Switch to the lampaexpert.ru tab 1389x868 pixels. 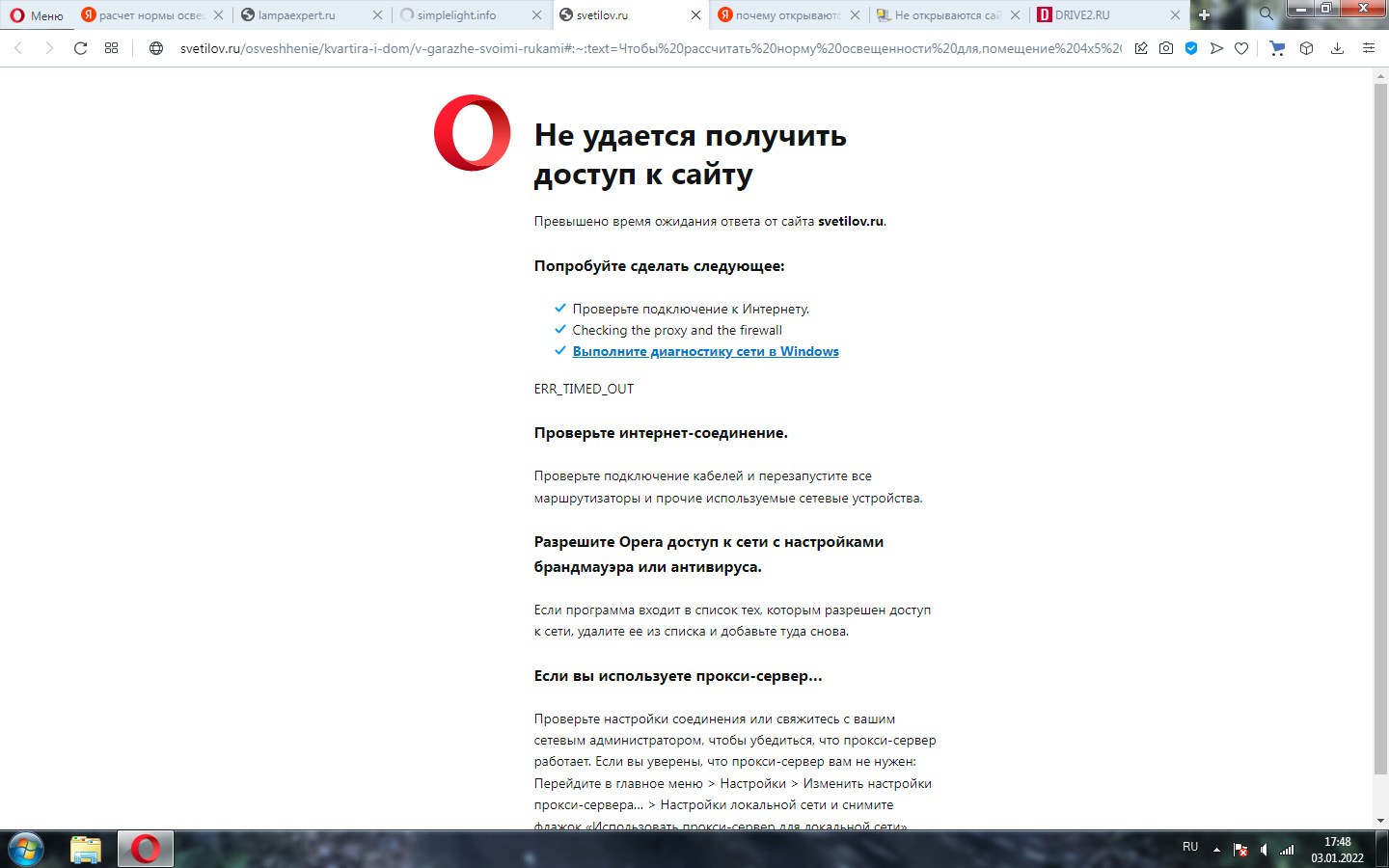(297, 15)
